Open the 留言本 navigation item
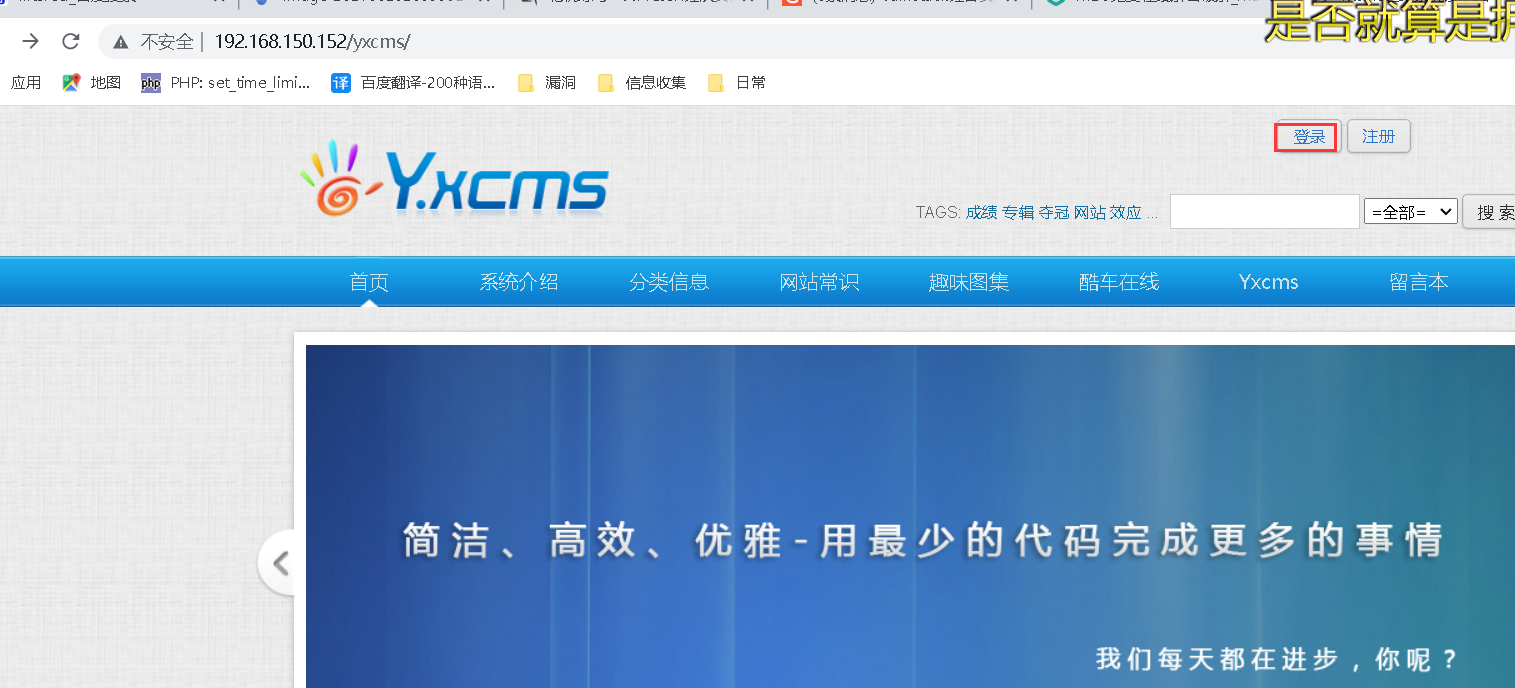This screenshot has width=1515, height=688. click(x=1418, y=281)
